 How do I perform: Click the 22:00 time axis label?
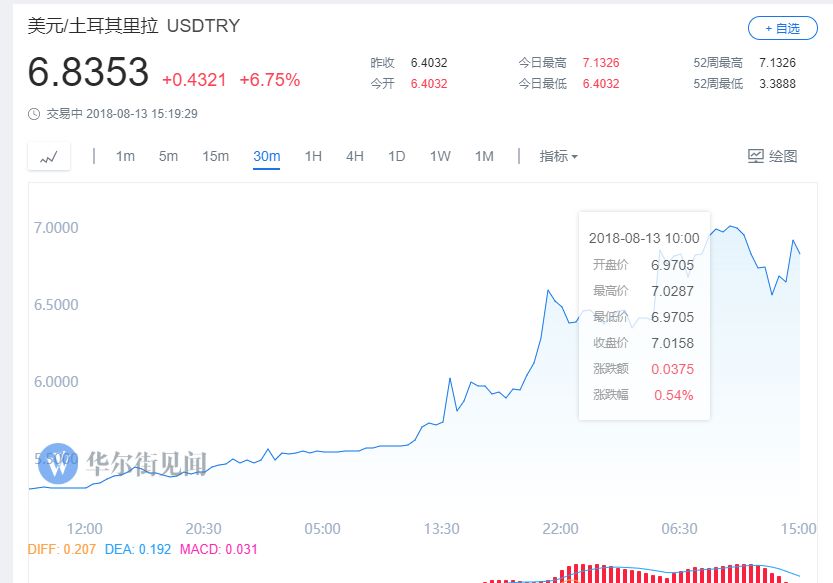coord(560,528)
